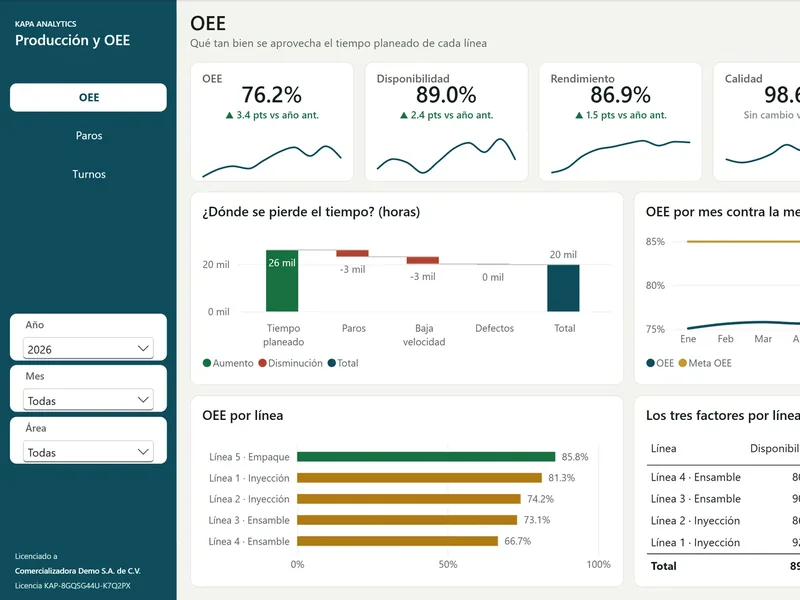The height and width of the screenshot is (600, 800).
Task: Select the red Paros waterfall bar
Action: click(353, 253)
